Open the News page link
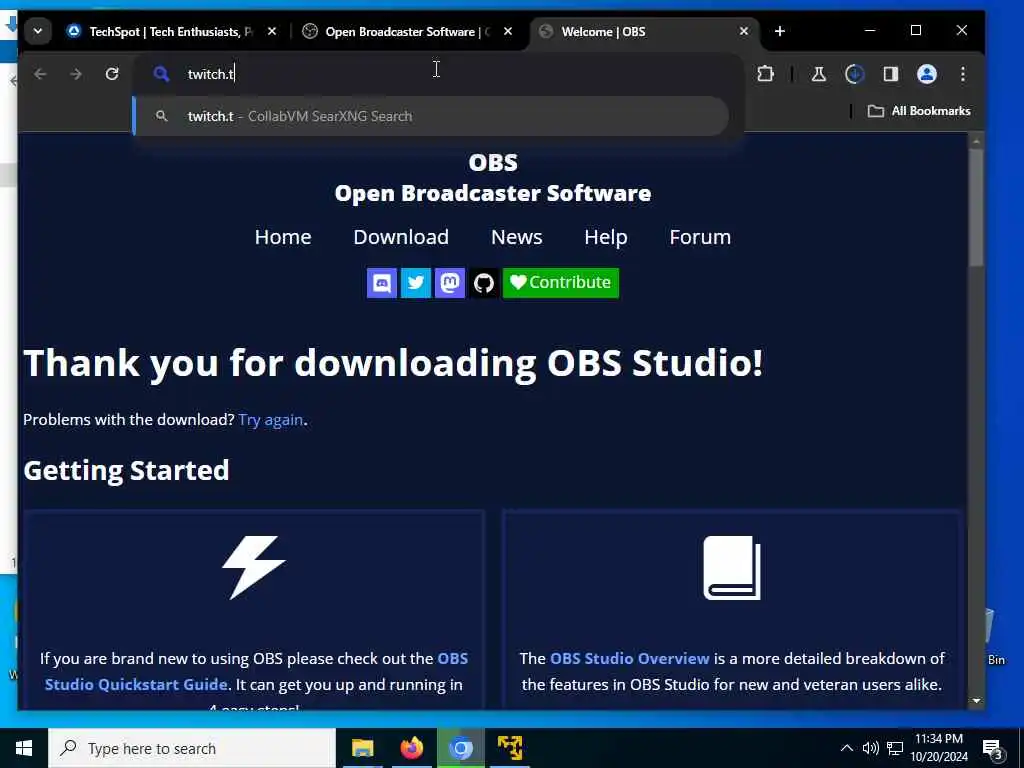This screenshot has width=1024, height=768. click(517, 237)
